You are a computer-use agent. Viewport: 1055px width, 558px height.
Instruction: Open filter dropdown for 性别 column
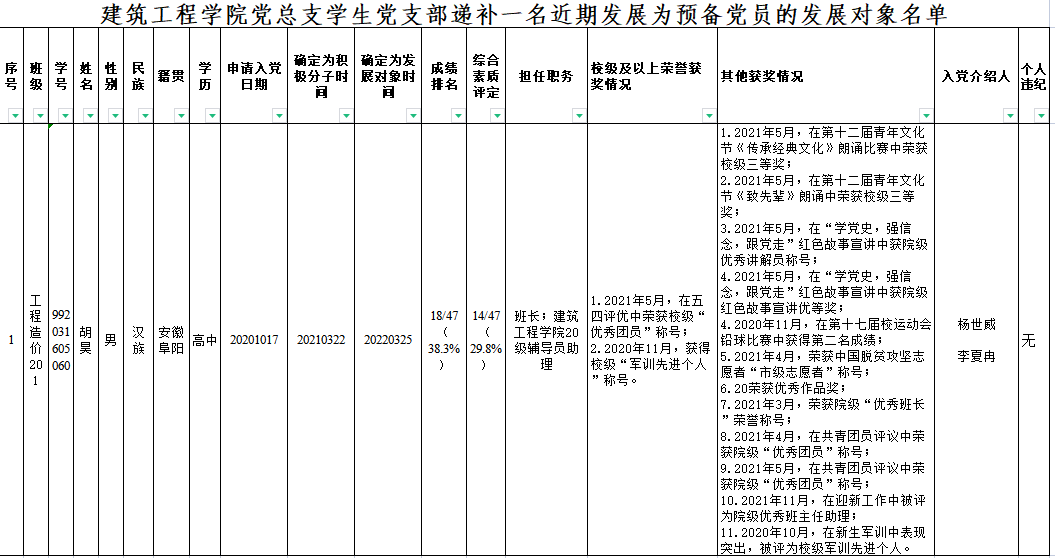(x=116, y=116)
